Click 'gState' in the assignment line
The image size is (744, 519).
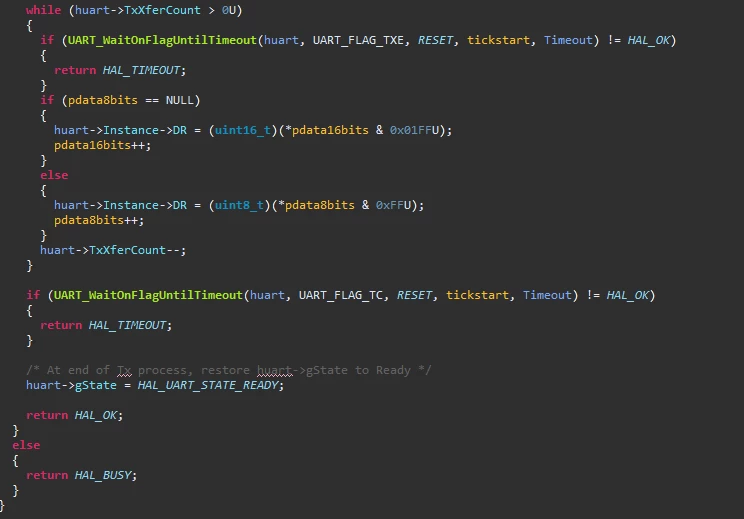[x=96, y=385]
